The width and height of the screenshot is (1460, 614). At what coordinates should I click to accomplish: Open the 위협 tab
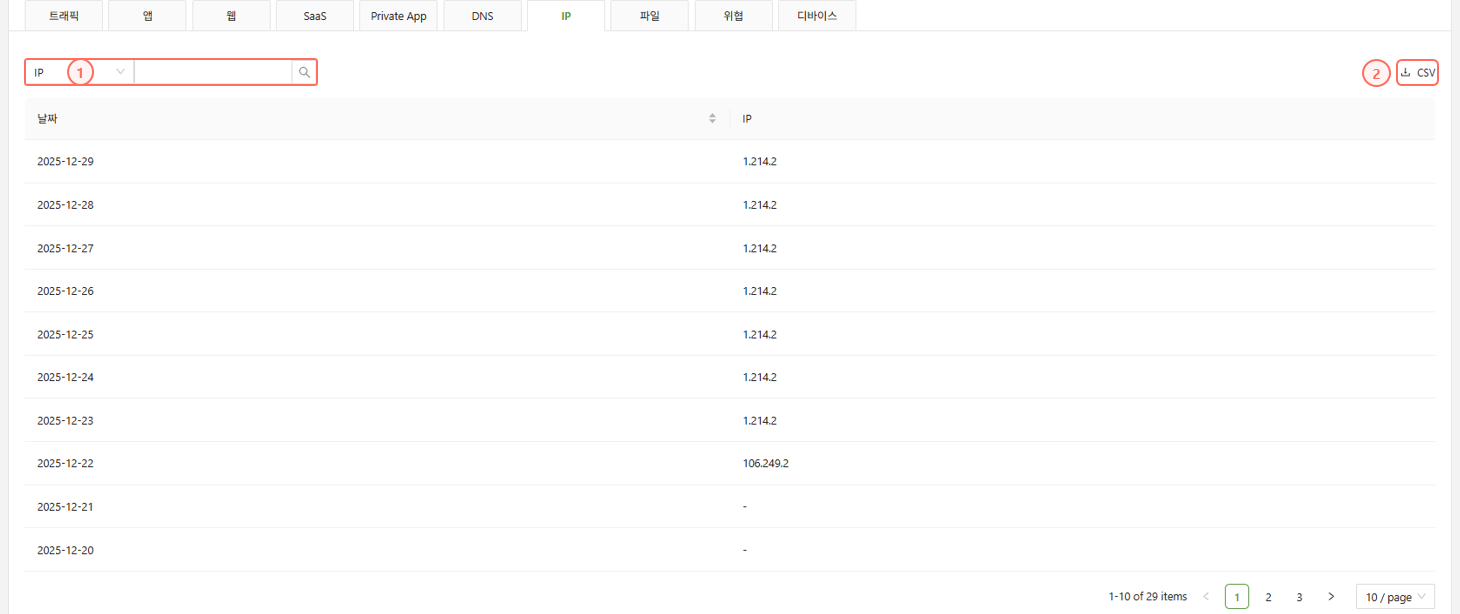(x=733, y=16)
